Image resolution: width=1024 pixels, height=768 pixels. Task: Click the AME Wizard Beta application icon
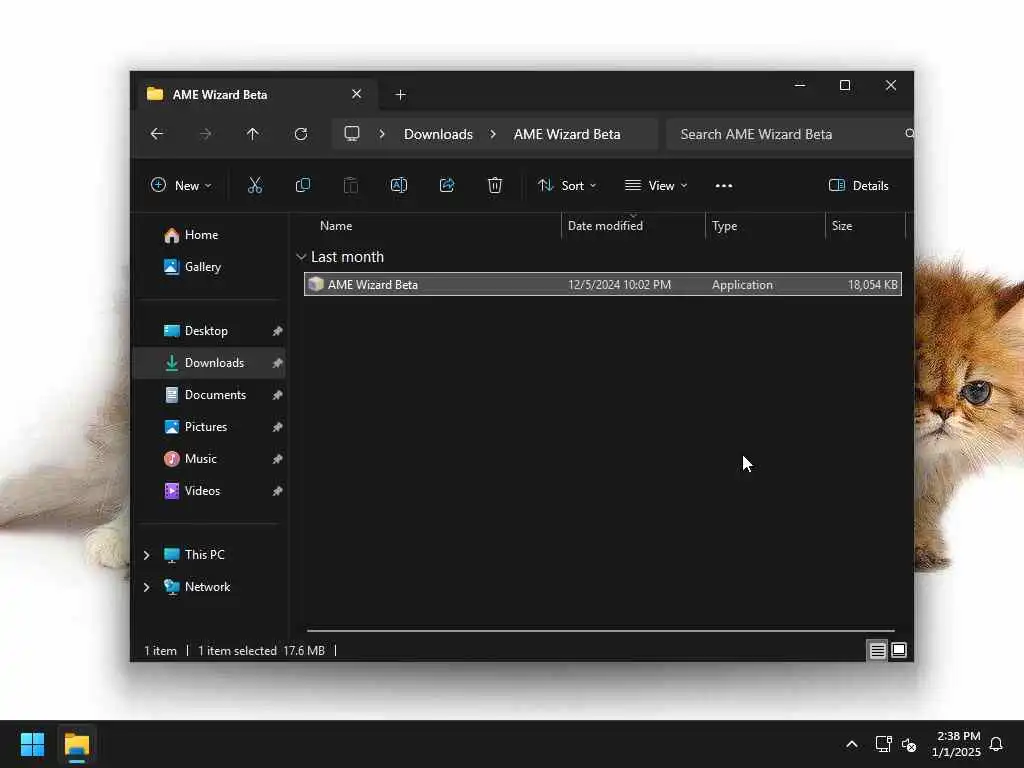click(316, 284)
